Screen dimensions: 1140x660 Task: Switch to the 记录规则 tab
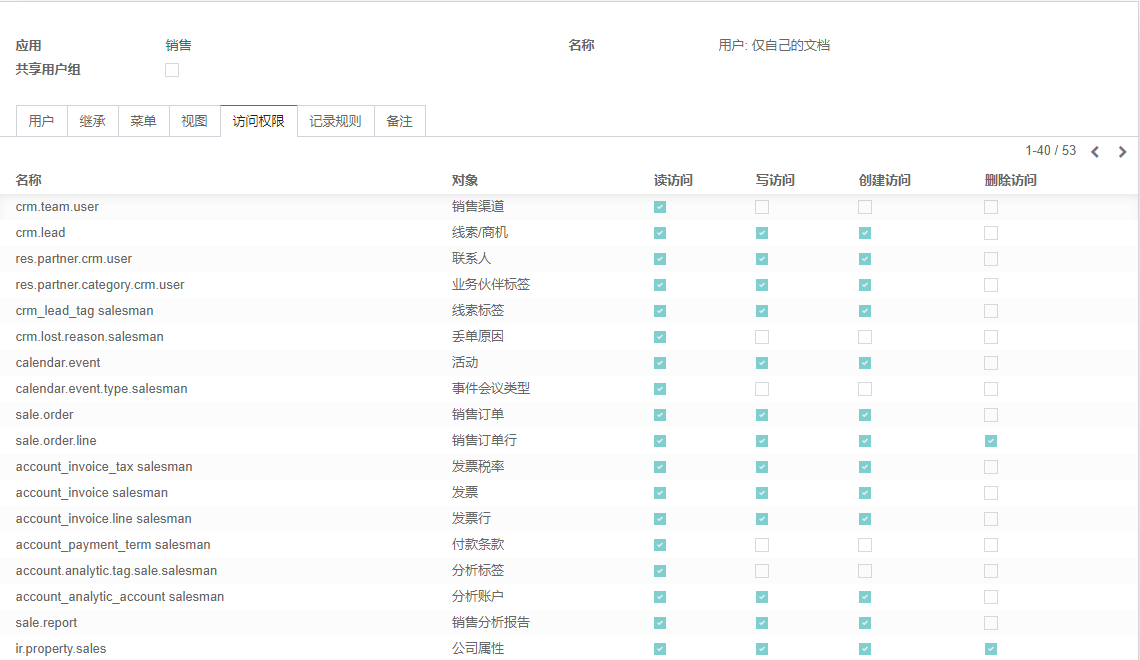335,120
